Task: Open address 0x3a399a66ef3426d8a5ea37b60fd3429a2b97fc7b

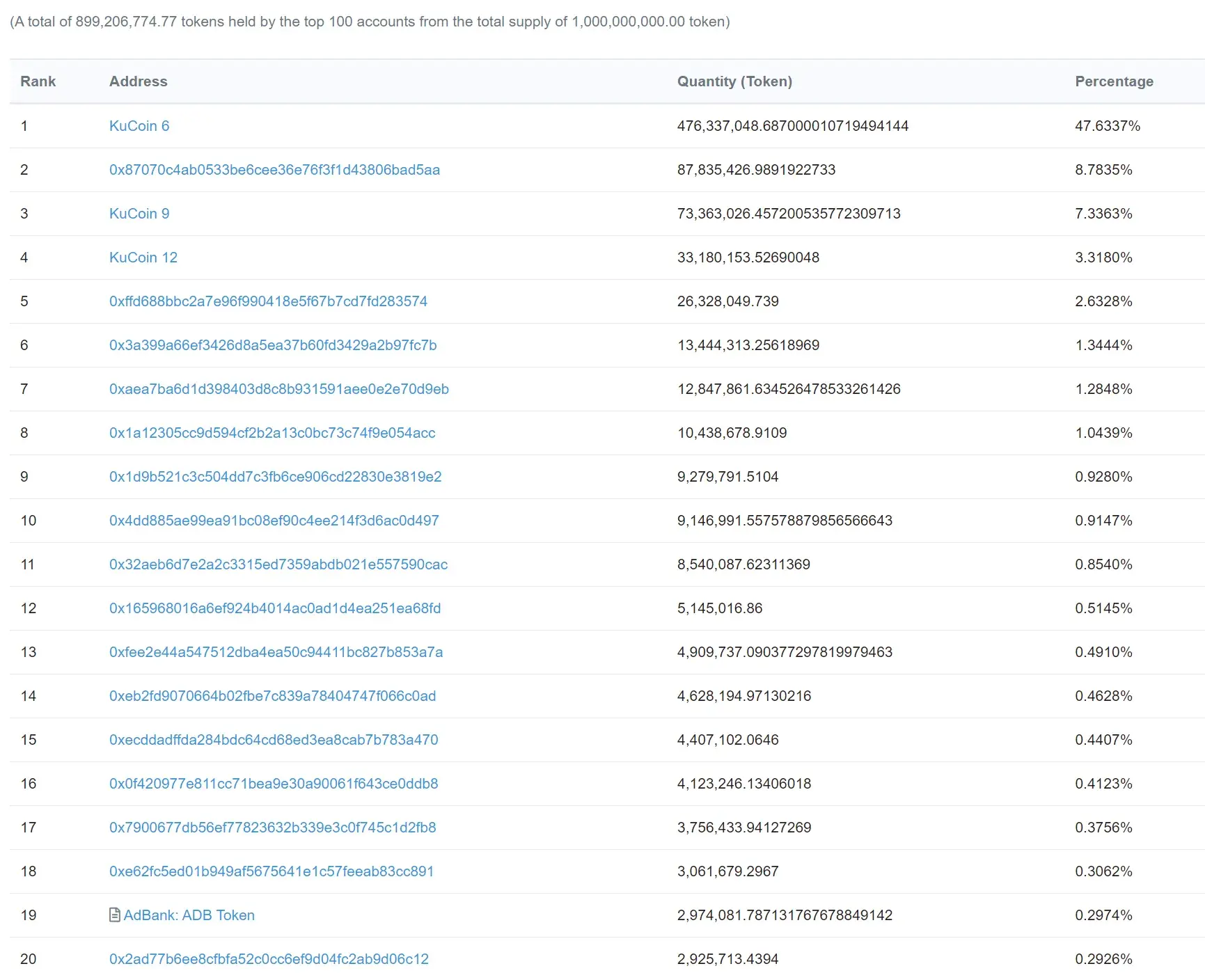Action: [273, 345]
